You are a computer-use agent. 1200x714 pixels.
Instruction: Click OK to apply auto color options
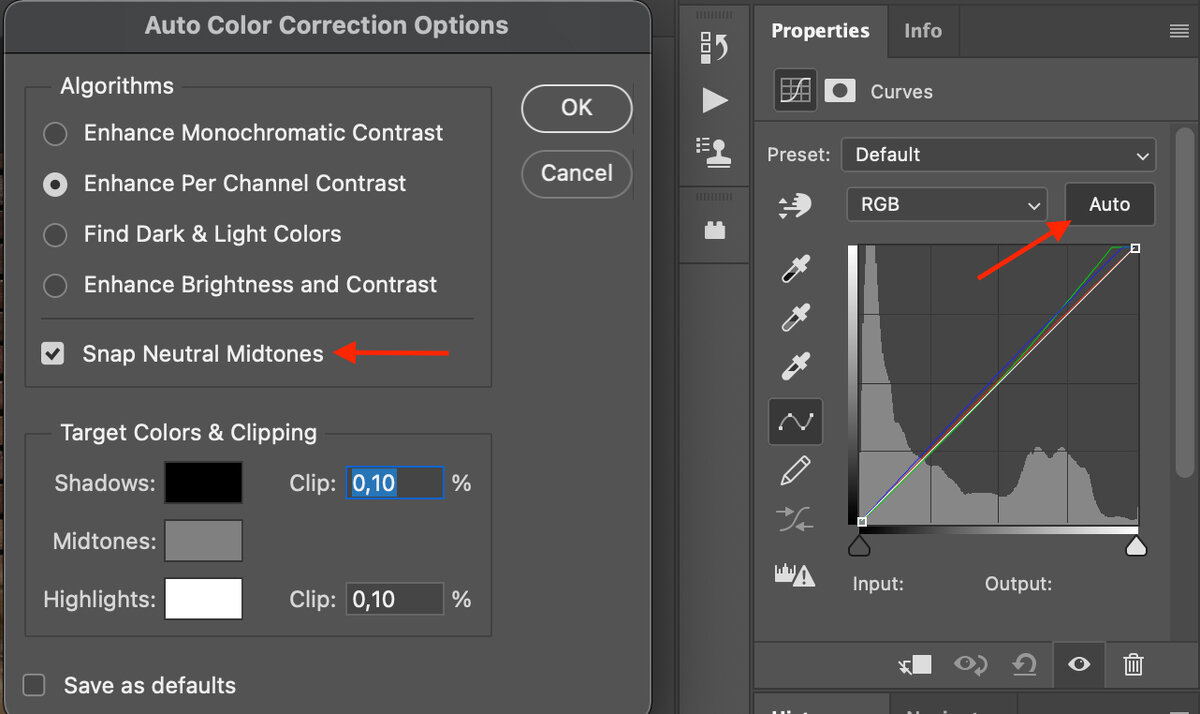(576, 108)
